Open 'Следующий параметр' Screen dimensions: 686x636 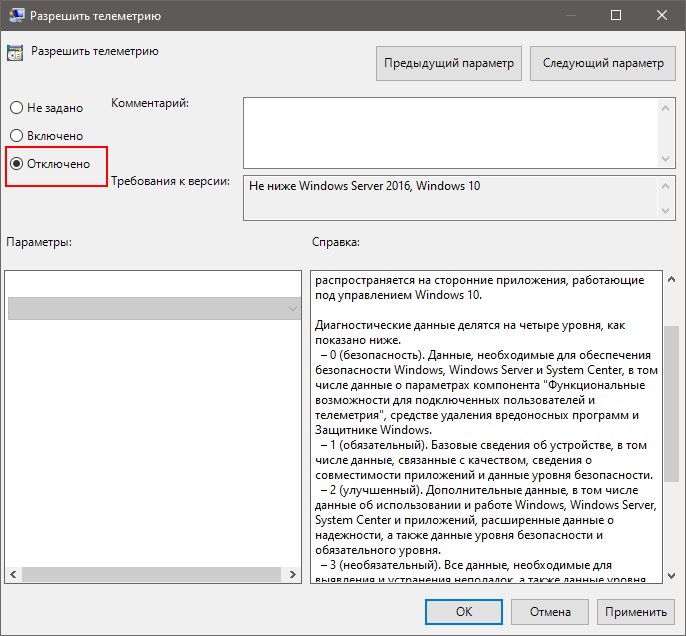pos(602,63)
